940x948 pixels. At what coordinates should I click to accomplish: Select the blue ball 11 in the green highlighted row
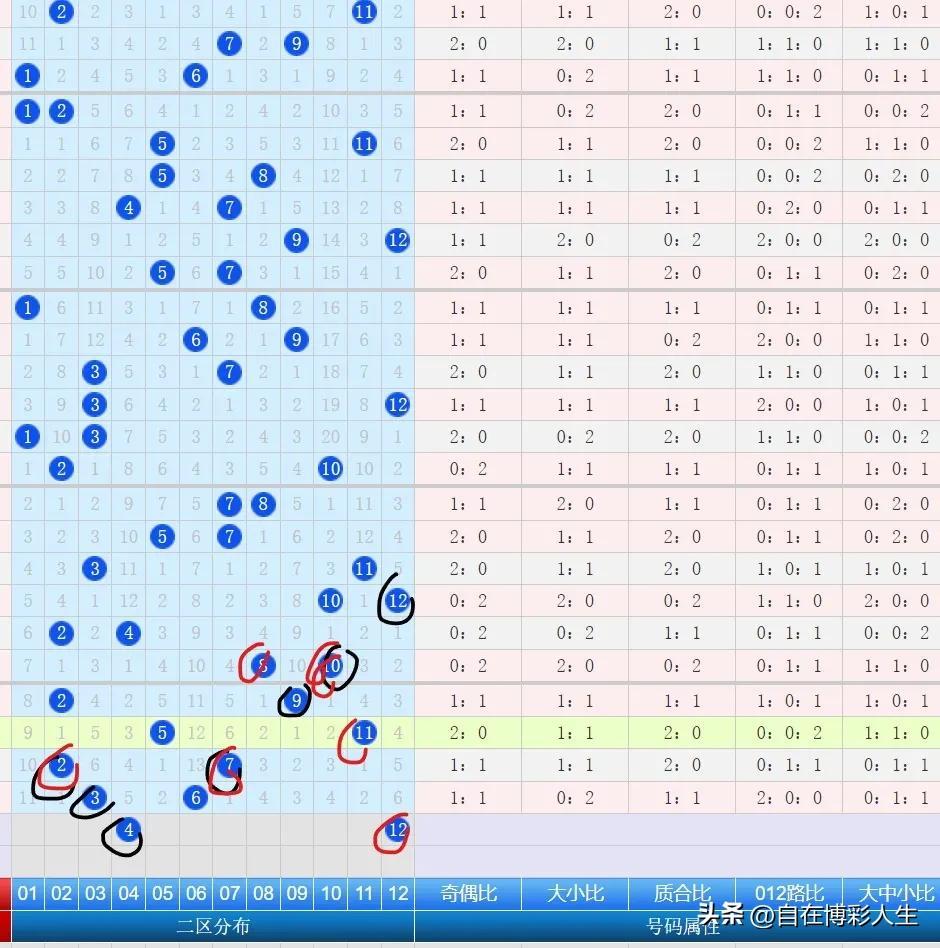point(364,733)
